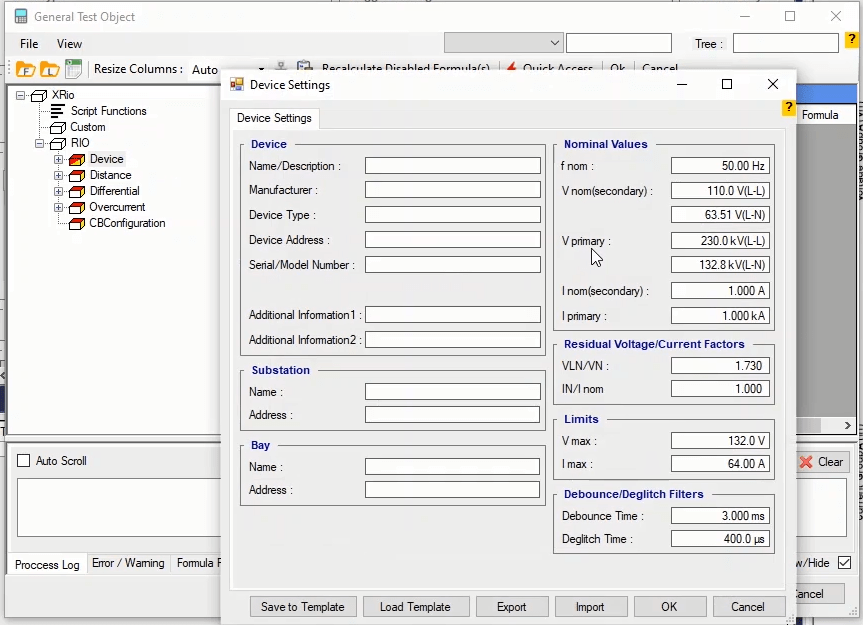Click the second folder icon in toolbar
863x625 pixels.
[x=49, y=69]
